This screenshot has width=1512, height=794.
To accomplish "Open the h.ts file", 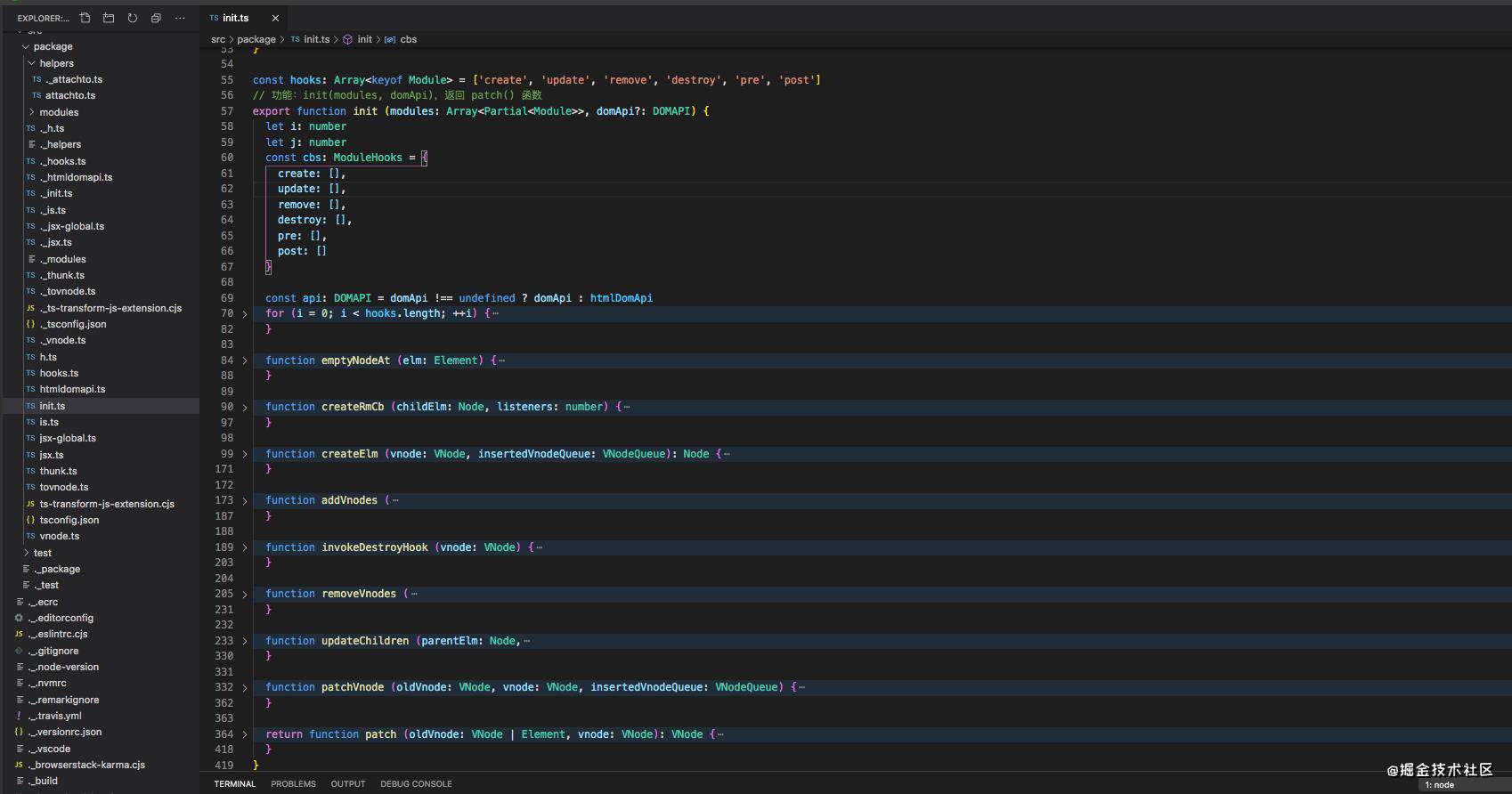I will pyautogui.click(x=48, y=357).
